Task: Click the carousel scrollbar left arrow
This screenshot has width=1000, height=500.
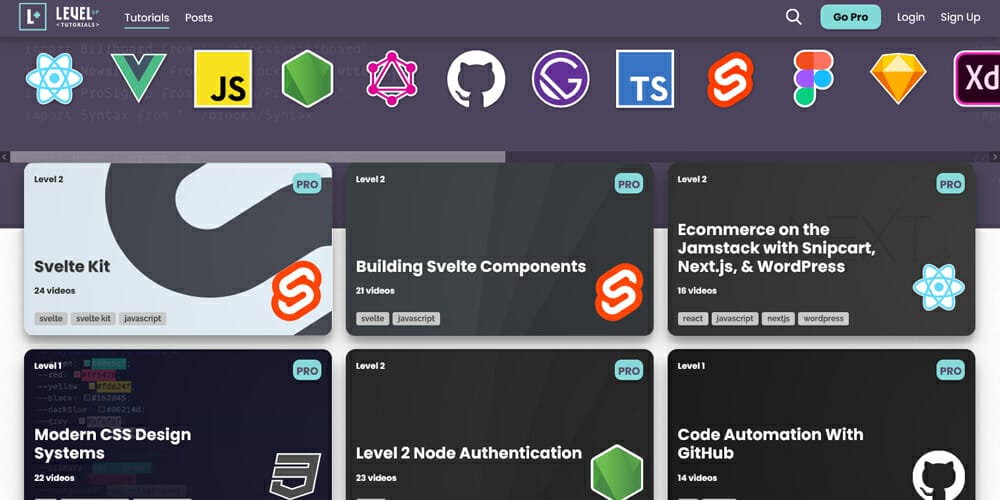Action: point(4,157)
